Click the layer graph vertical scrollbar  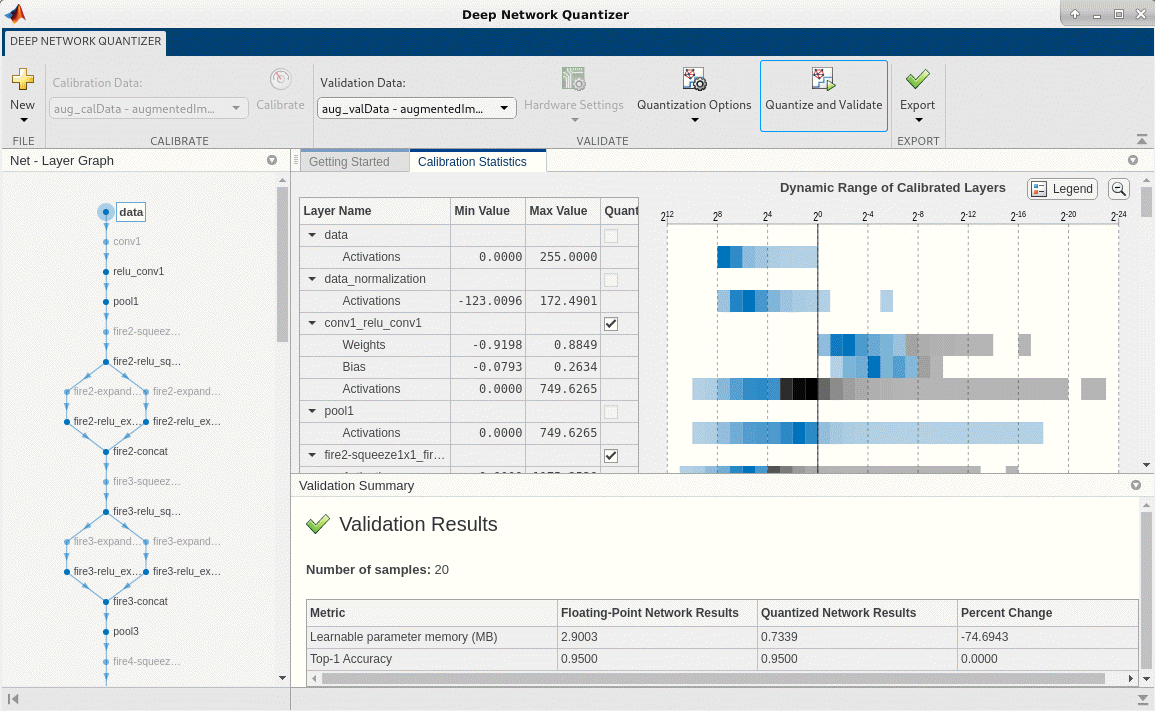282,264
